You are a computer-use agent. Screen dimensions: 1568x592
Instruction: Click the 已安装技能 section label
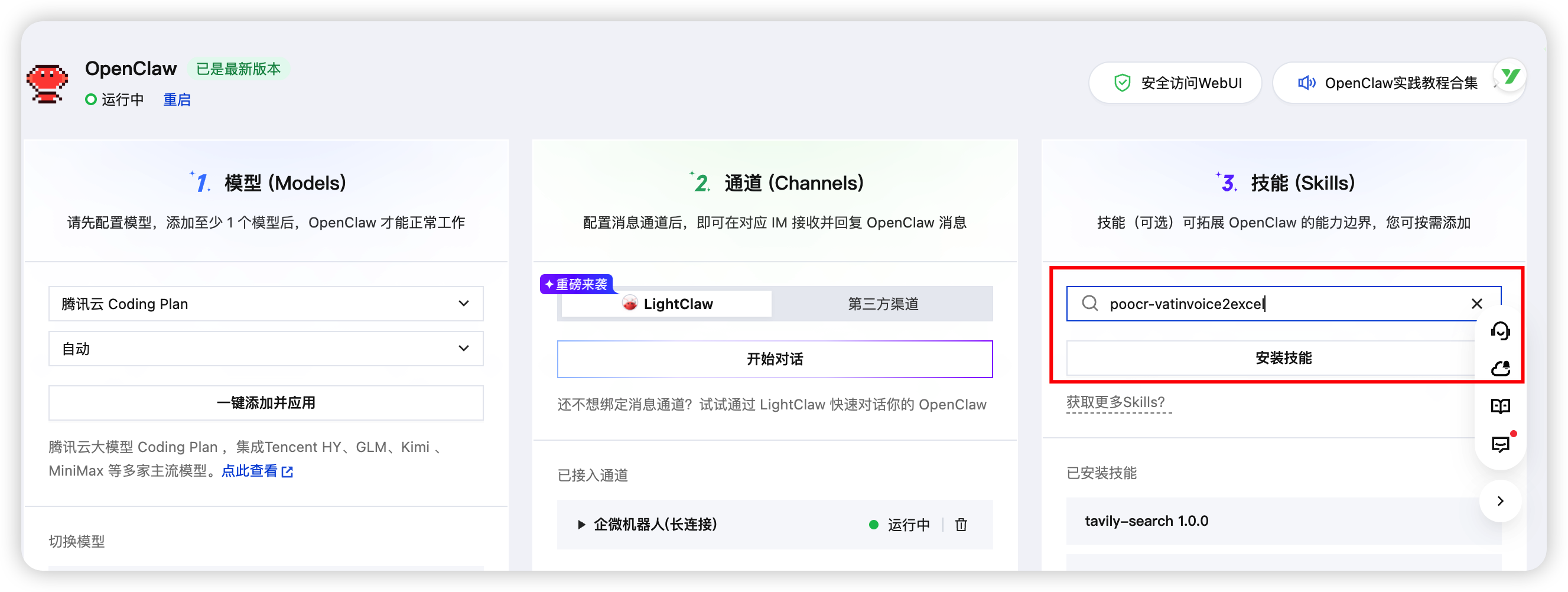1101,473
